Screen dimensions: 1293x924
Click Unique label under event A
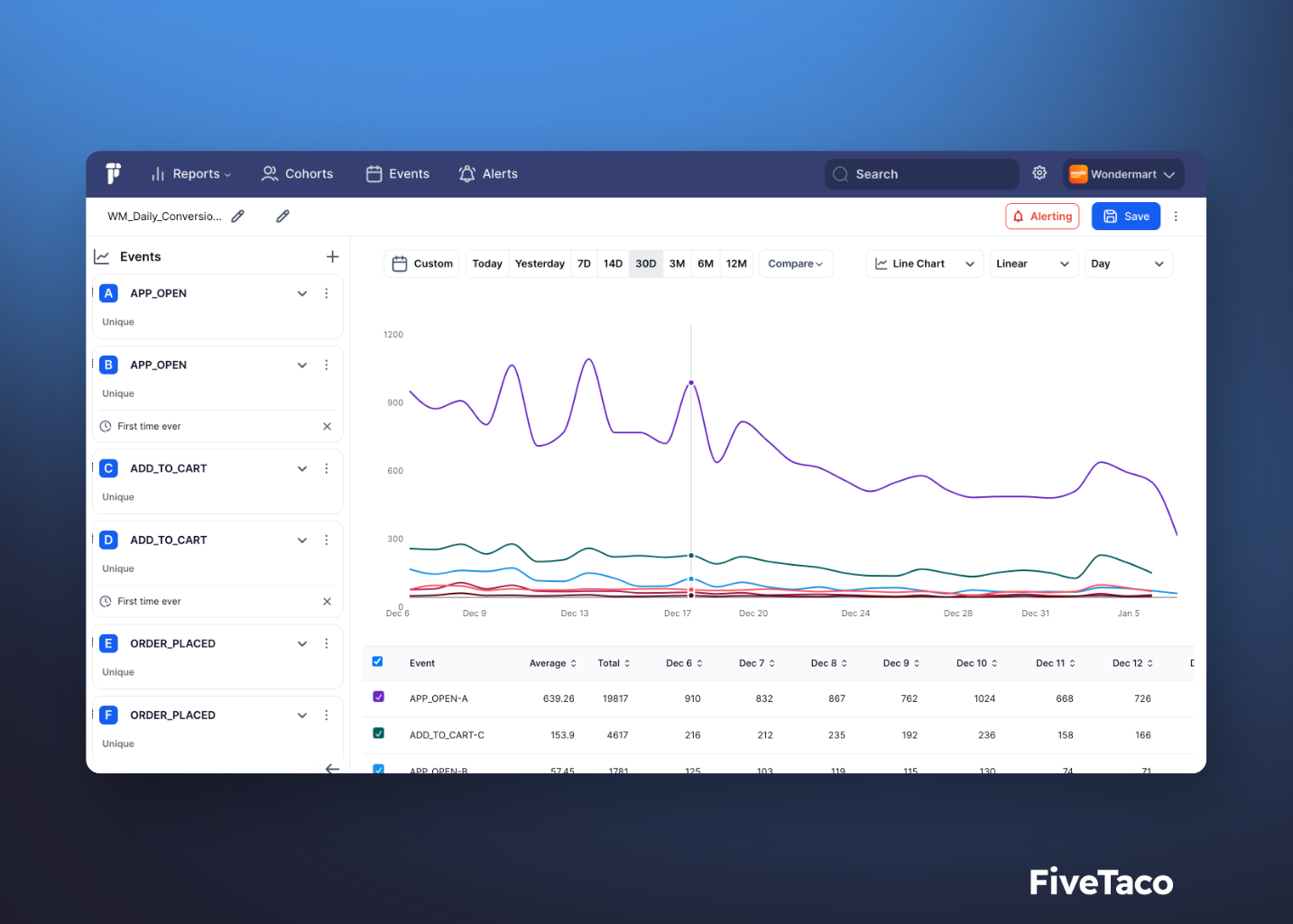point(118,322)
